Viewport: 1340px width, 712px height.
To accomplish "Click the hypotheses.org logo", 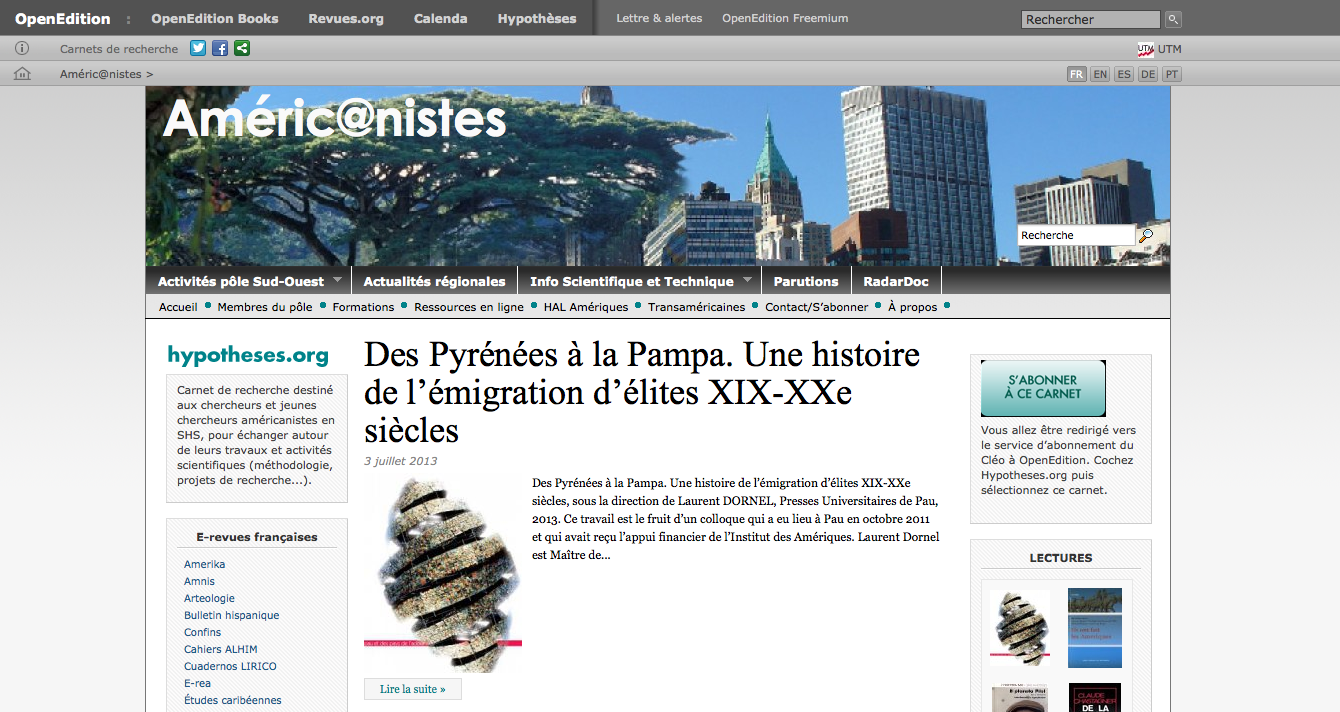I will [x=248, y=355].
